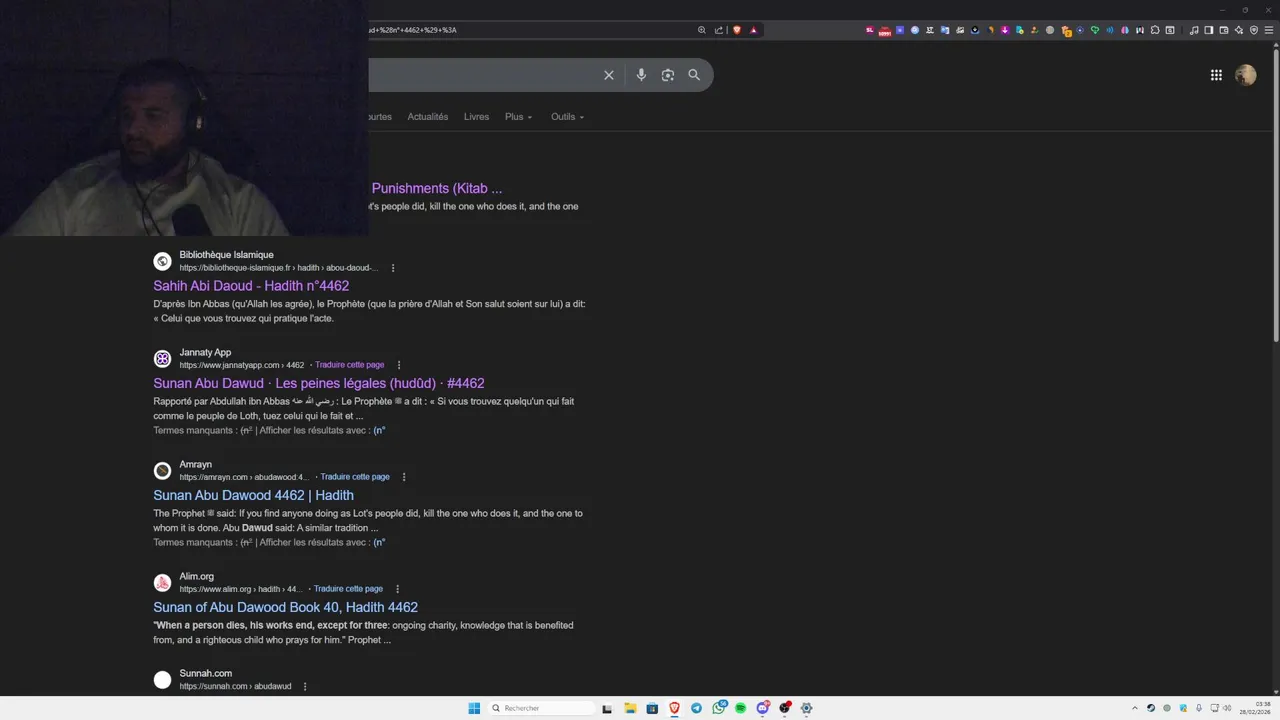Open more options for Sunnah.com result

pyautogui.click(x=305, y=686)
